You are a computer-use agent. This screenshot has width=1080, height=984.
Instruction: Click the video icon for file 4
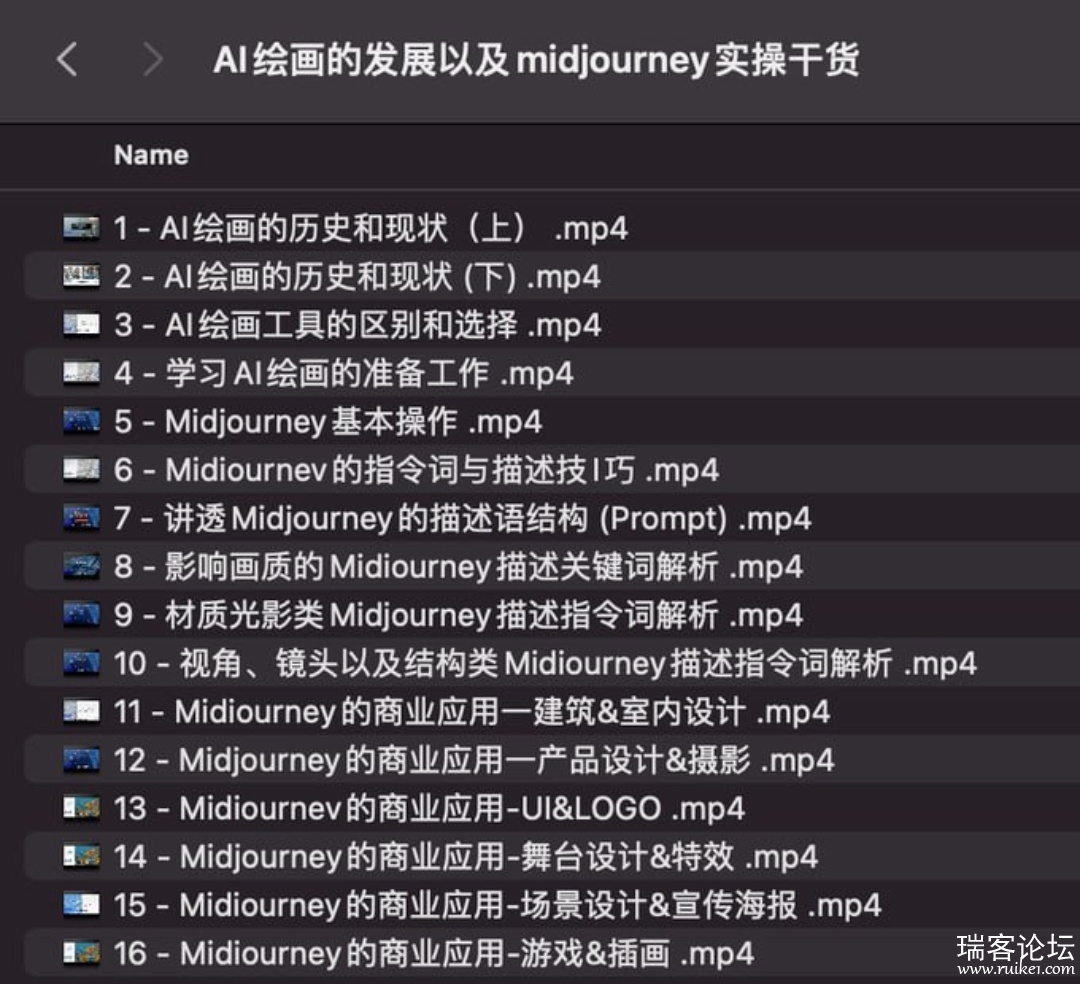click(81, 373)
